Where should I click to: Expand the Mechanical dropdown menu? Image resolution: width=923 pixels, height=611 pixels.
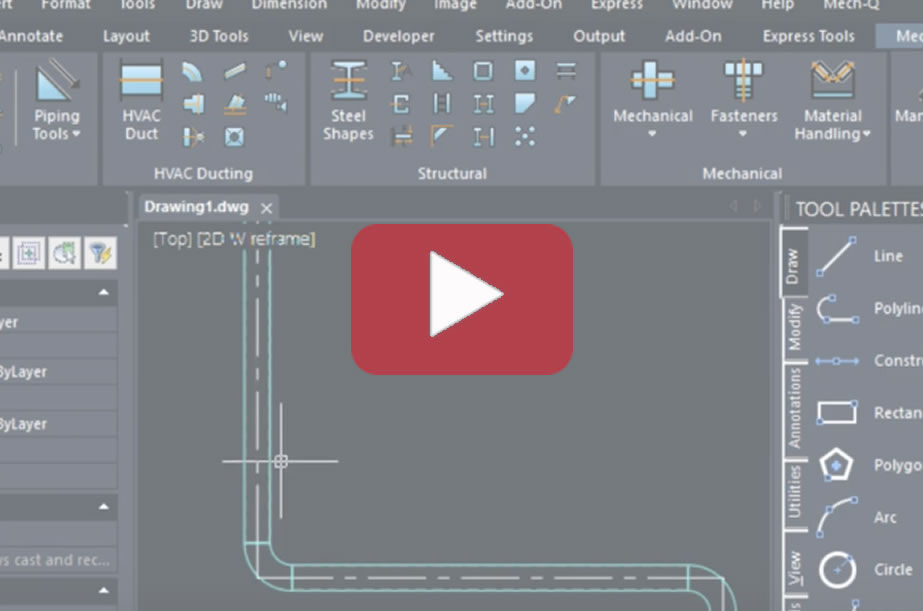(652, 124)
